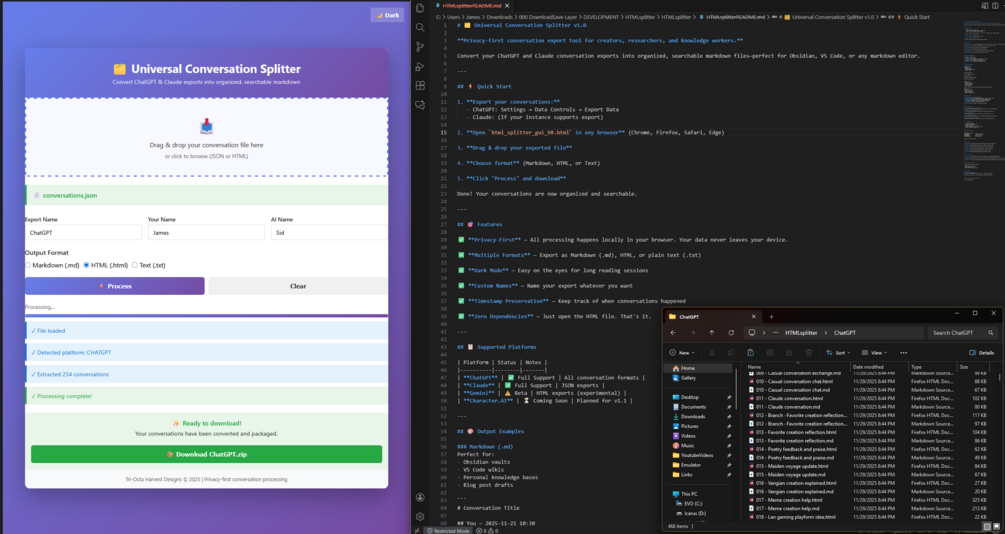This screenshot has height=534, width=1005.
Task: Click HTMLsplitter in the Explorer address bar
Action: coord(802,333)
